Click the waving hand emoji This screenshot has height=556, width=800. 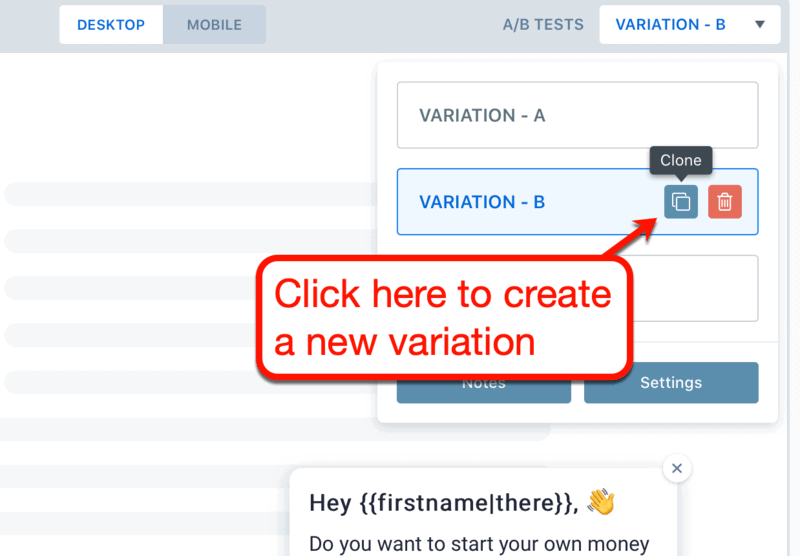[601, 502]
